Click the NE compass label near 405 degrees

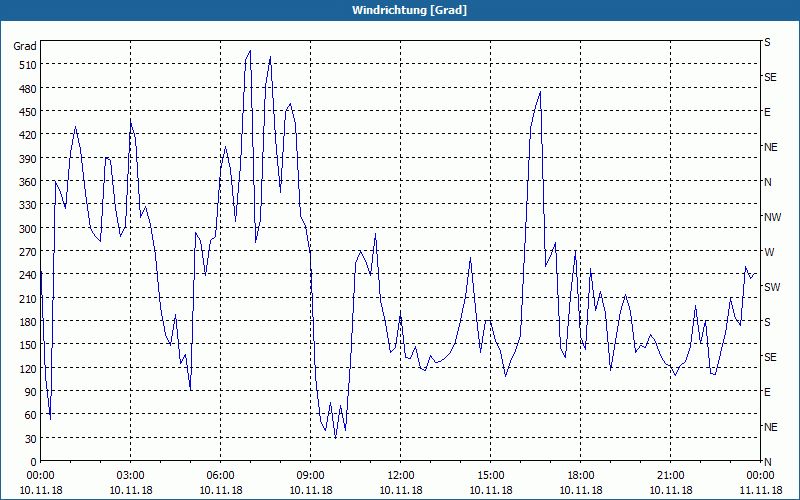point(771,147)
